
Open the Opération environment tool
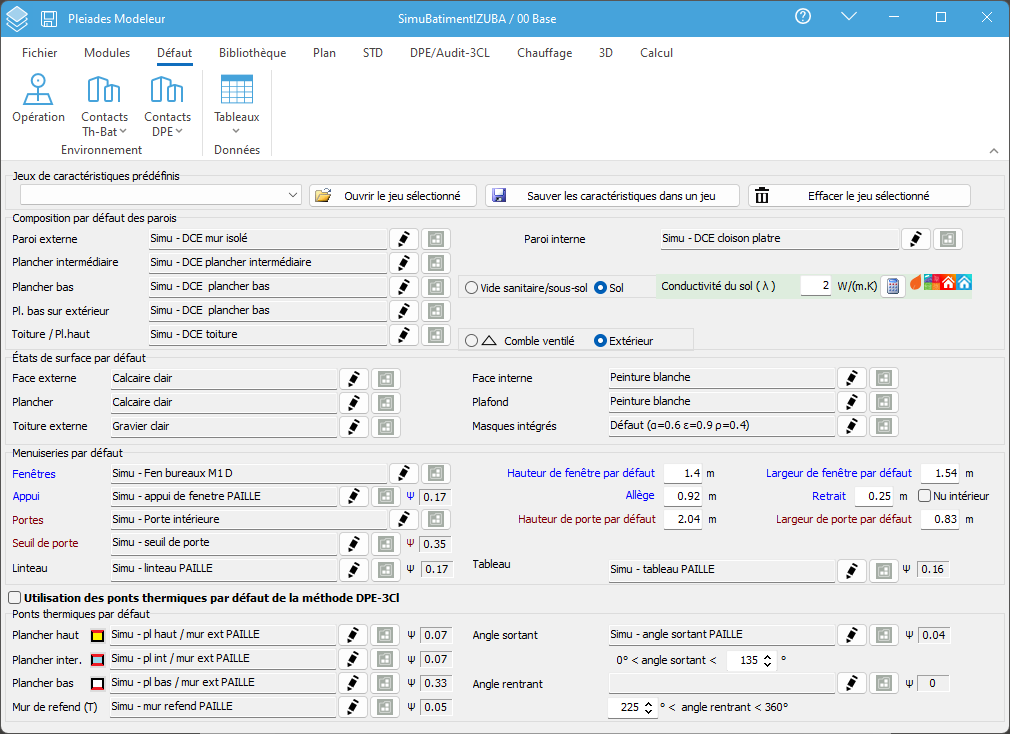(x=39, y=98)
